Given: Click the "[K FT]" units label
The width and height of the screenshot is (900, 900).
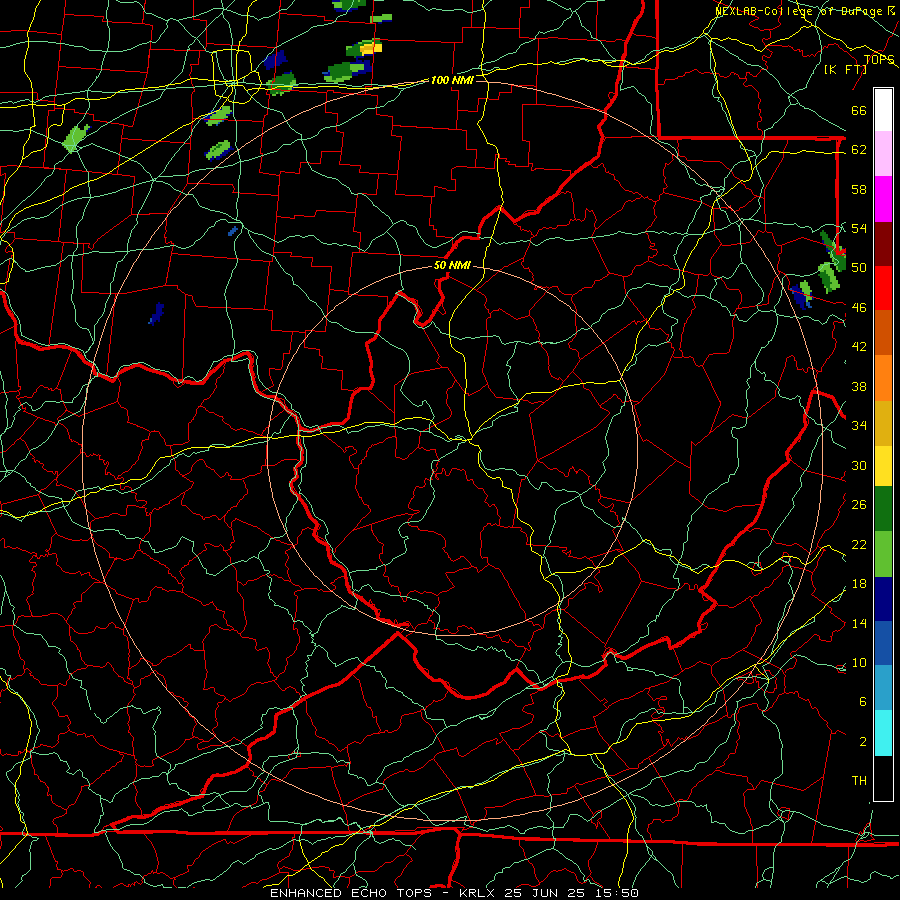Looking at the screenshot, I should tap(845, 70).
